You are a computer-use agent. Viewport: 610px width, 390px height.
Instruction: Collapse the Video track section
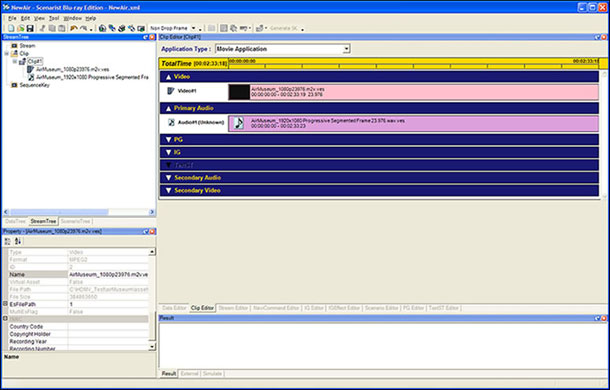[x=168, y=77]
